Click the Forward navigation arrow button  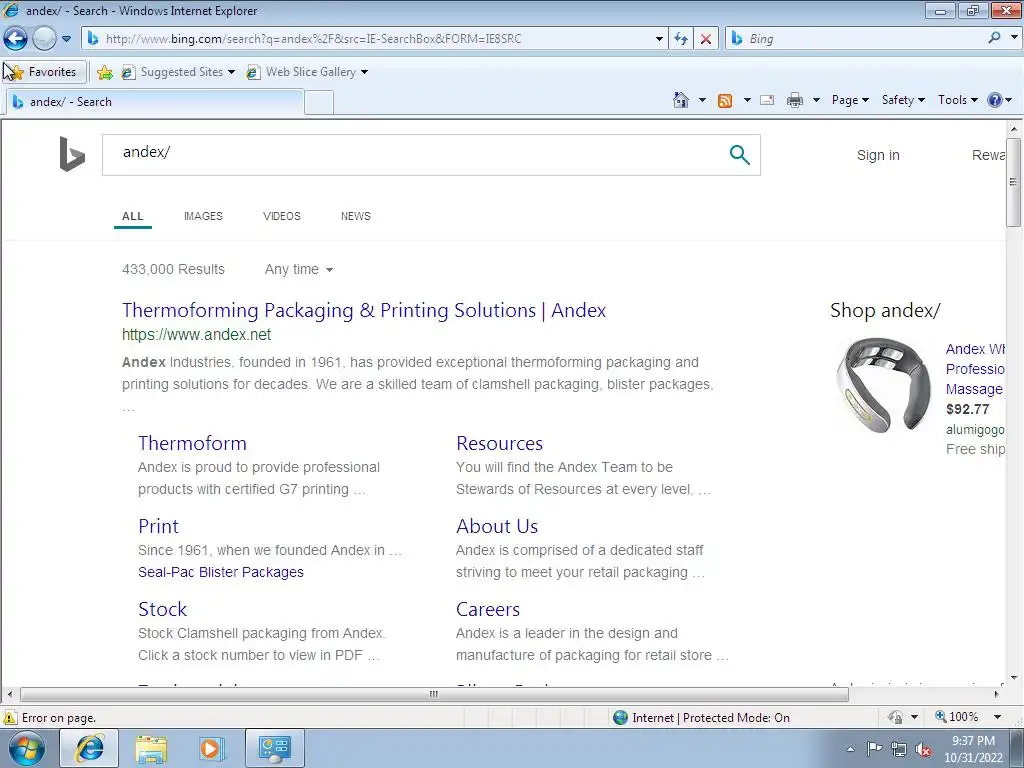point(44,39)
